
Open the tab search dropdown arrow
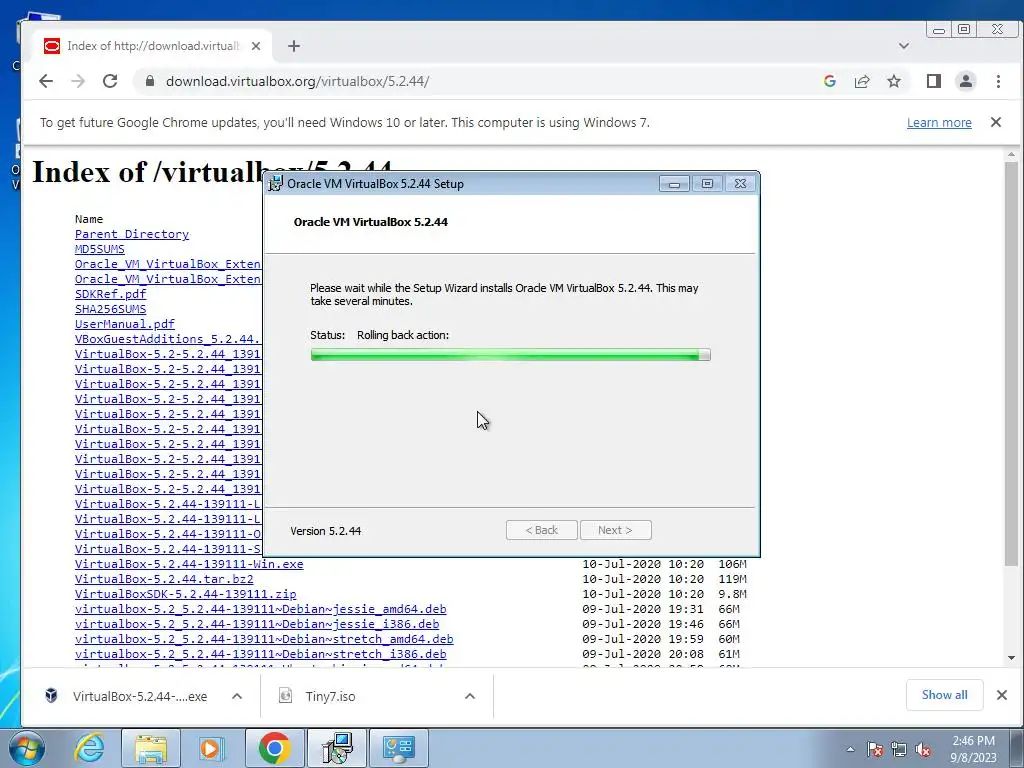coord(904,46)
